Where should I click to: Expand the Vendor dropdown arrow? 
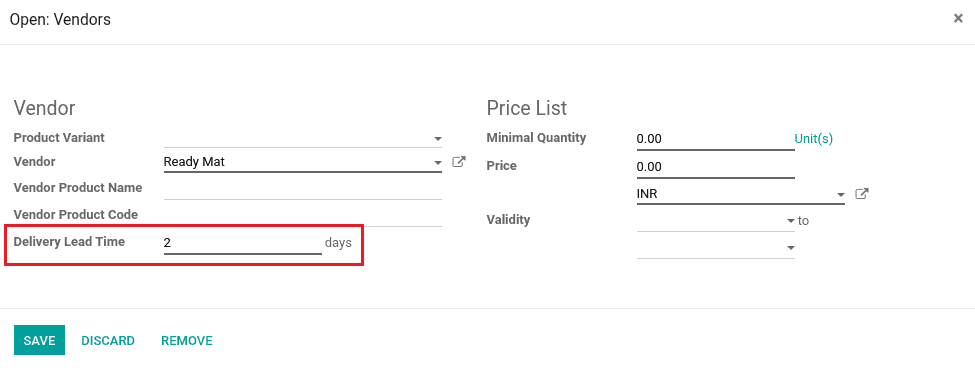438,163
